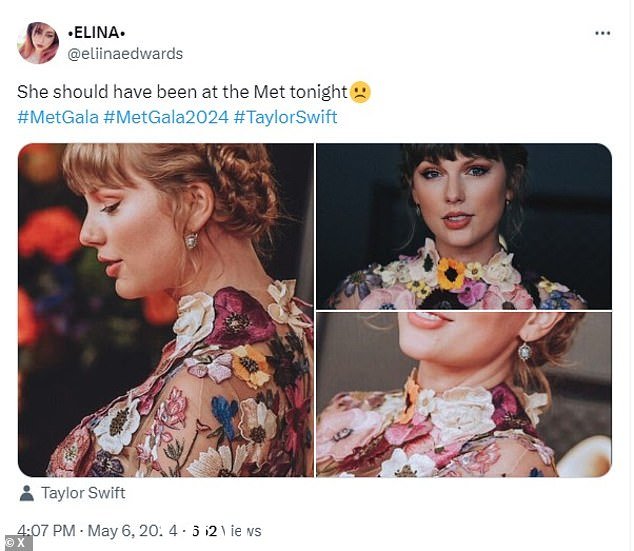The image size is (634, 551).
Task: Open the Taylor Swift tagged person label
Action: click(83, 493)
